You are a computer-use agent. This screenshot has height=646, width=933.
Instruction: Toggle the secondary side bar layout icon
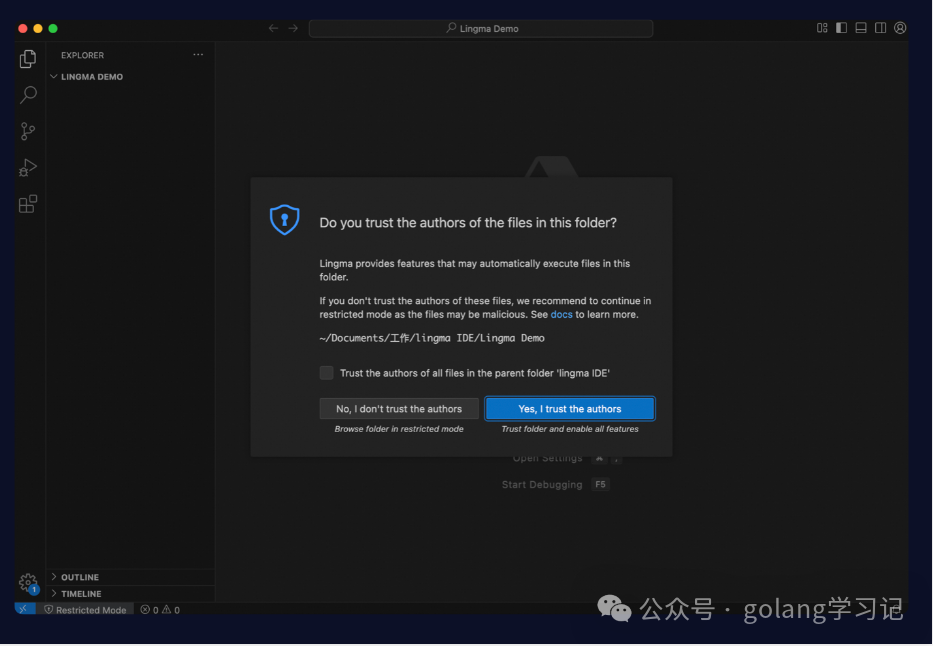(x=881, y=28)
